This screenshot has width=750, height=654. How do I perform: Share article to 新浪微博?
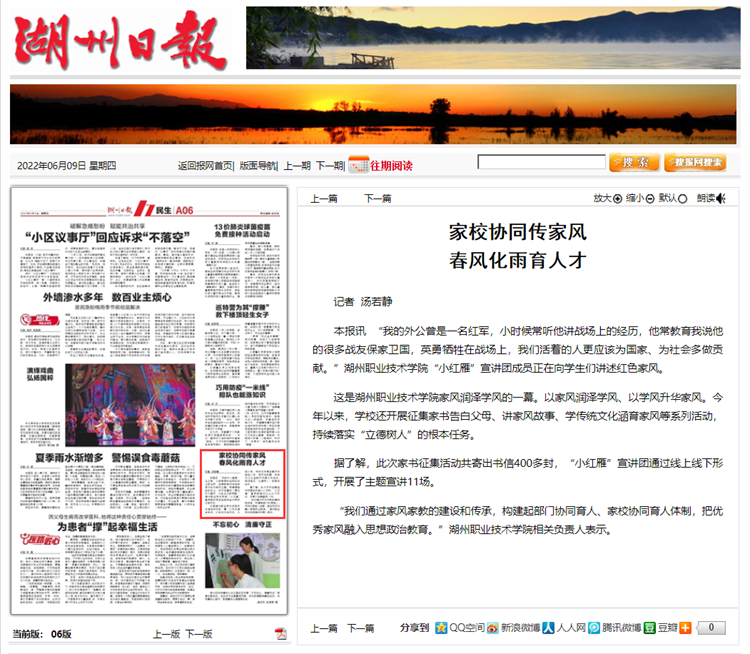[494, 628]
